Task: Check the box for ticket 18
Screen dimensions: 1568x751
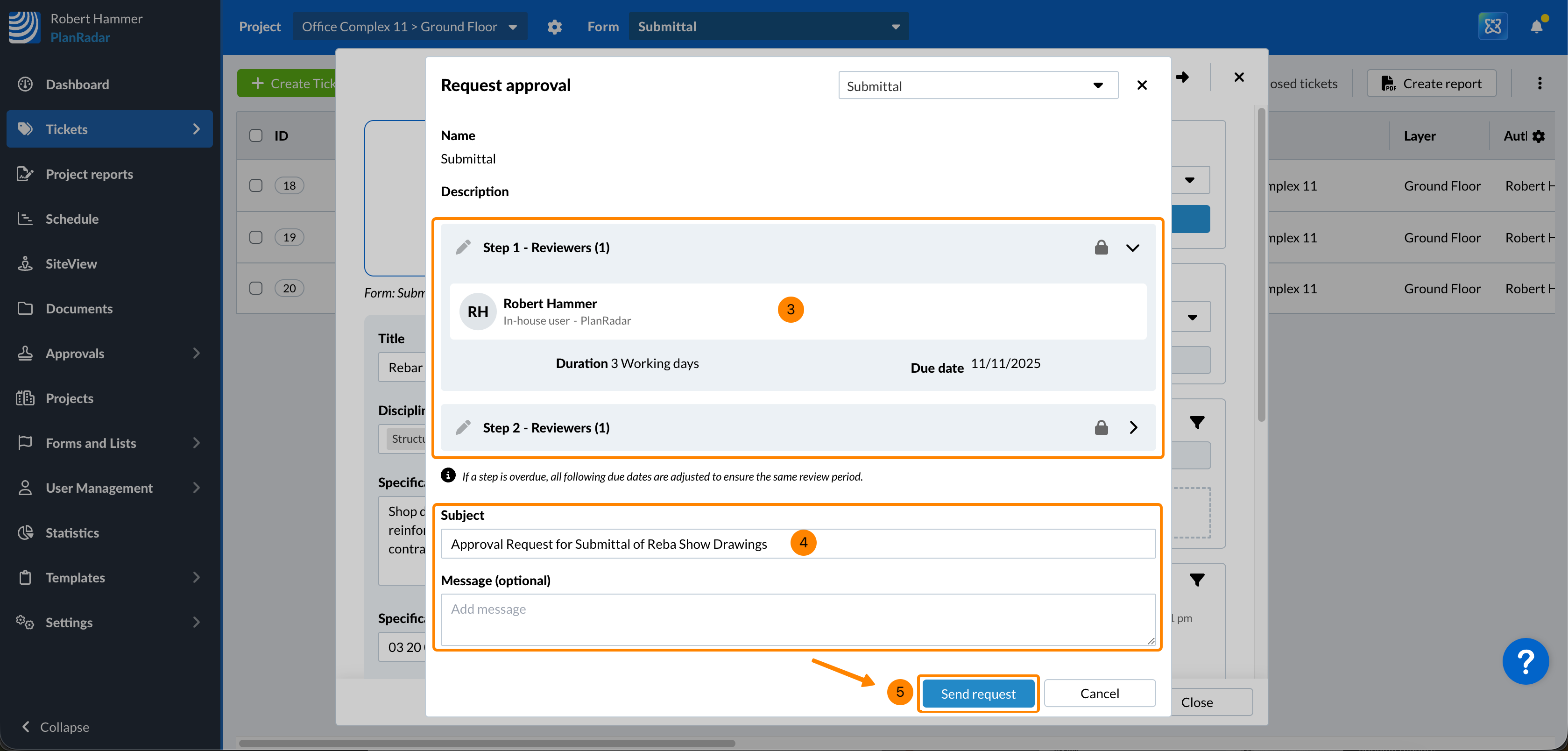Action: pyautogui.click(x=256, y=185)
